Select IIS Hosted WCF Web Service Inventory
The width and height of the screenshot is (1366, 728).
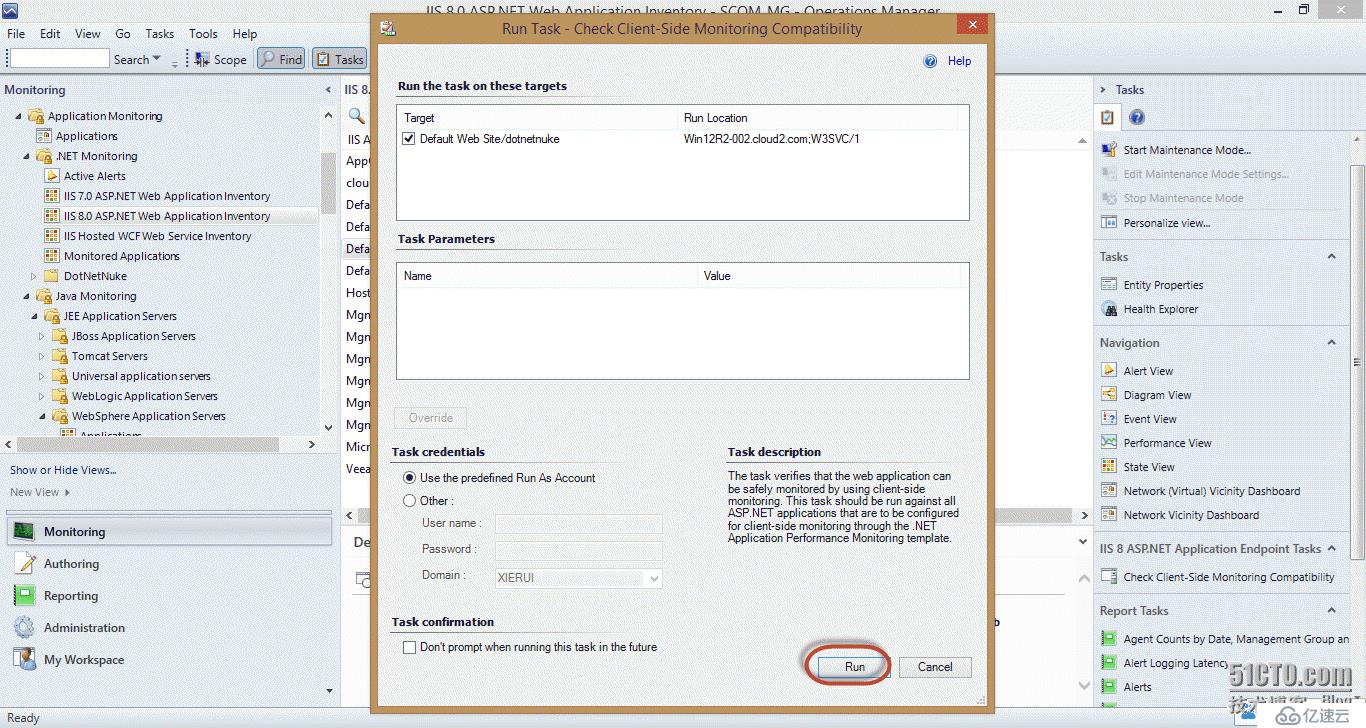point(157,236)
